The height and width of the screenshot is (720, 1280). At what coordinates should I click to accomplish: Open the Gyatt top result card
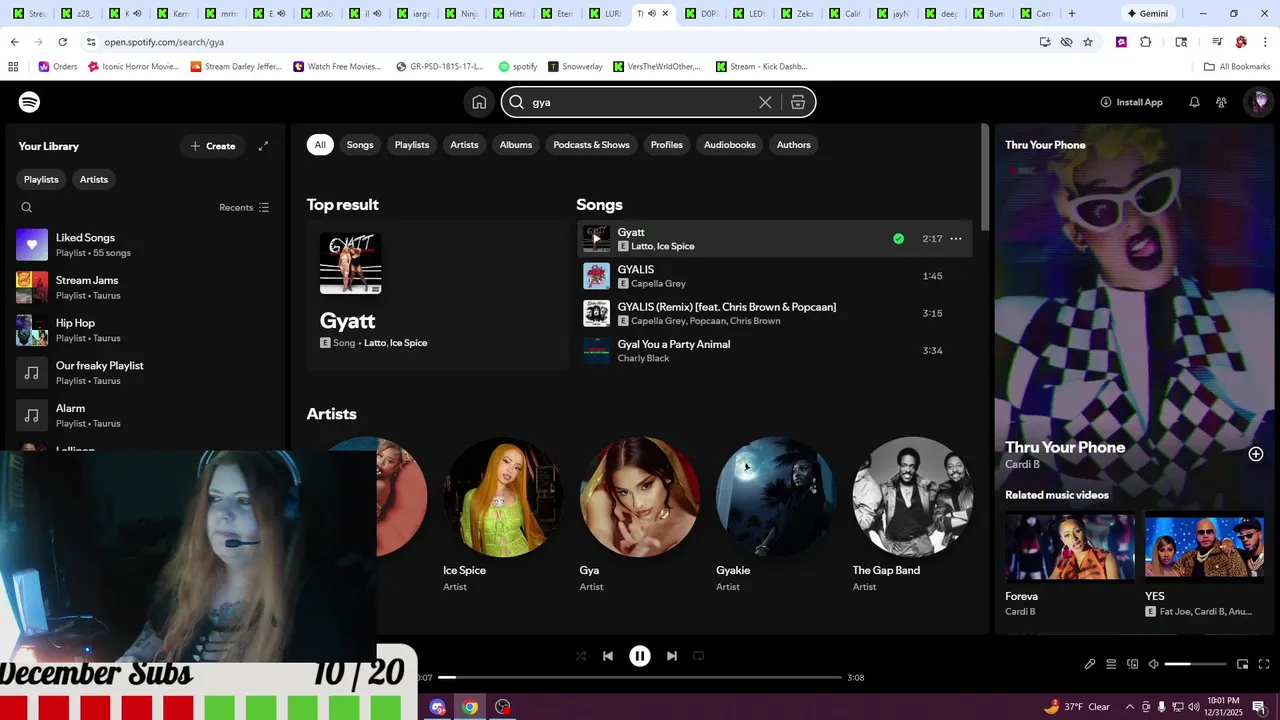[437, 295]
